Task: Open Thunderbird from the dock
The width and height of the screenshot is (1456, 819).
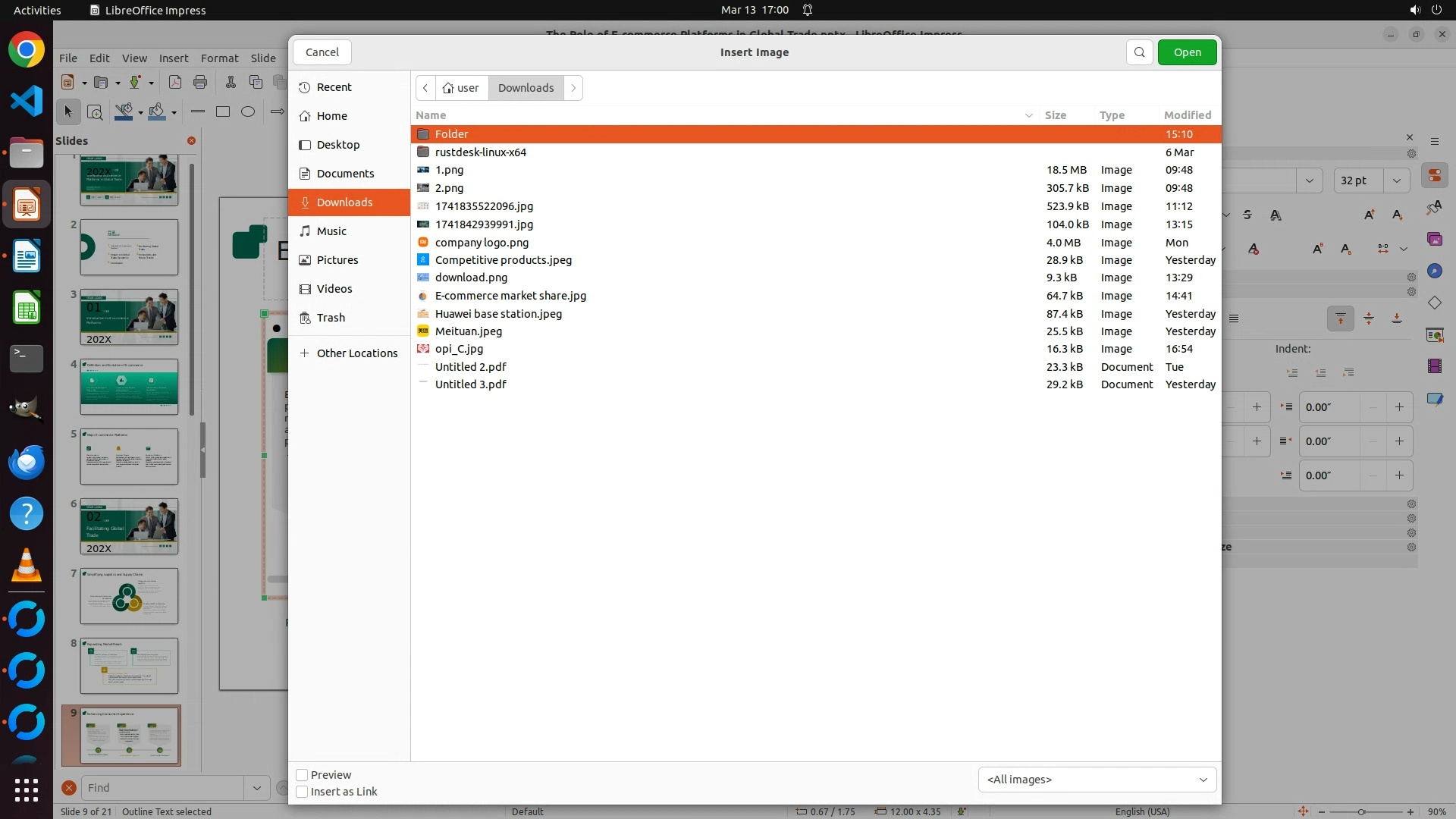Action: pyautogui.click(x=27, y=462)
